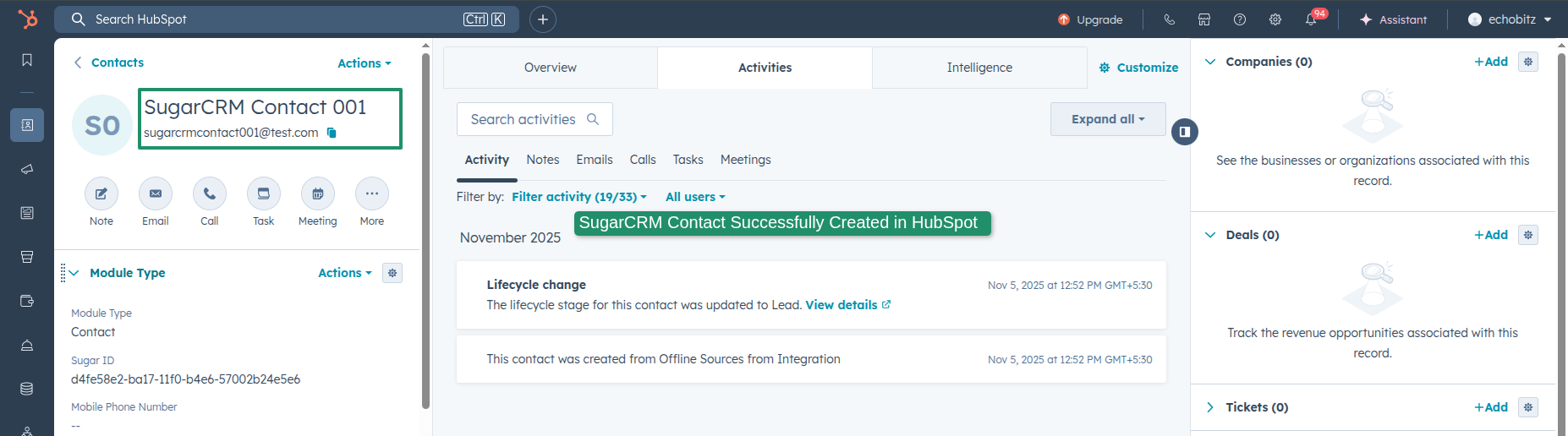Click the More actions ellipsis icon
Viewport: 1568px width, 436px height.
pos(372,193)
